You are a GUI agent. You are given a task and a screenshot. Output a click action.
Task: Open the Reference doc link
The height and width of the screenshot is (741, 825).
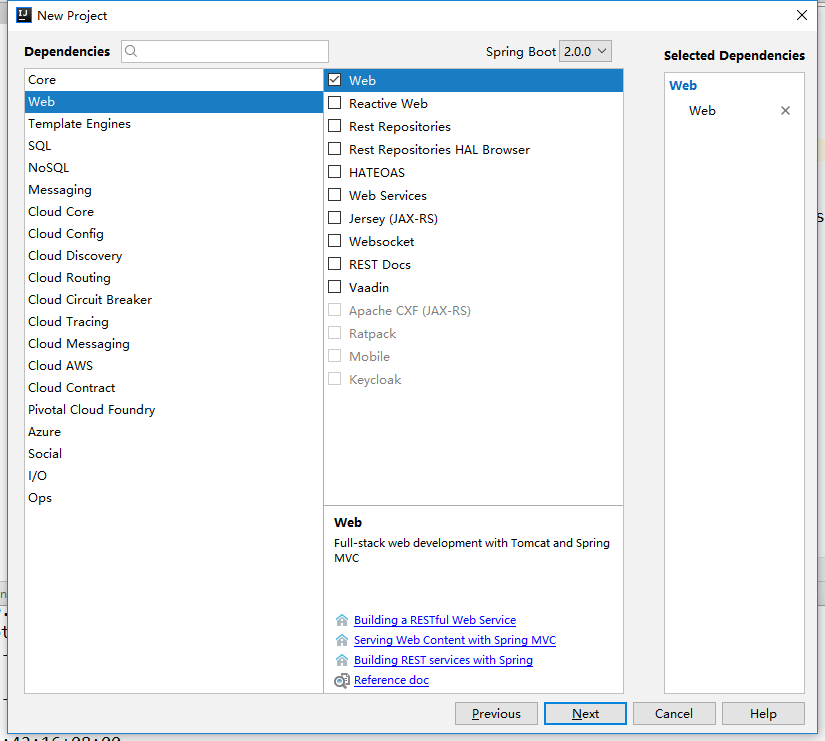[391, 680]
